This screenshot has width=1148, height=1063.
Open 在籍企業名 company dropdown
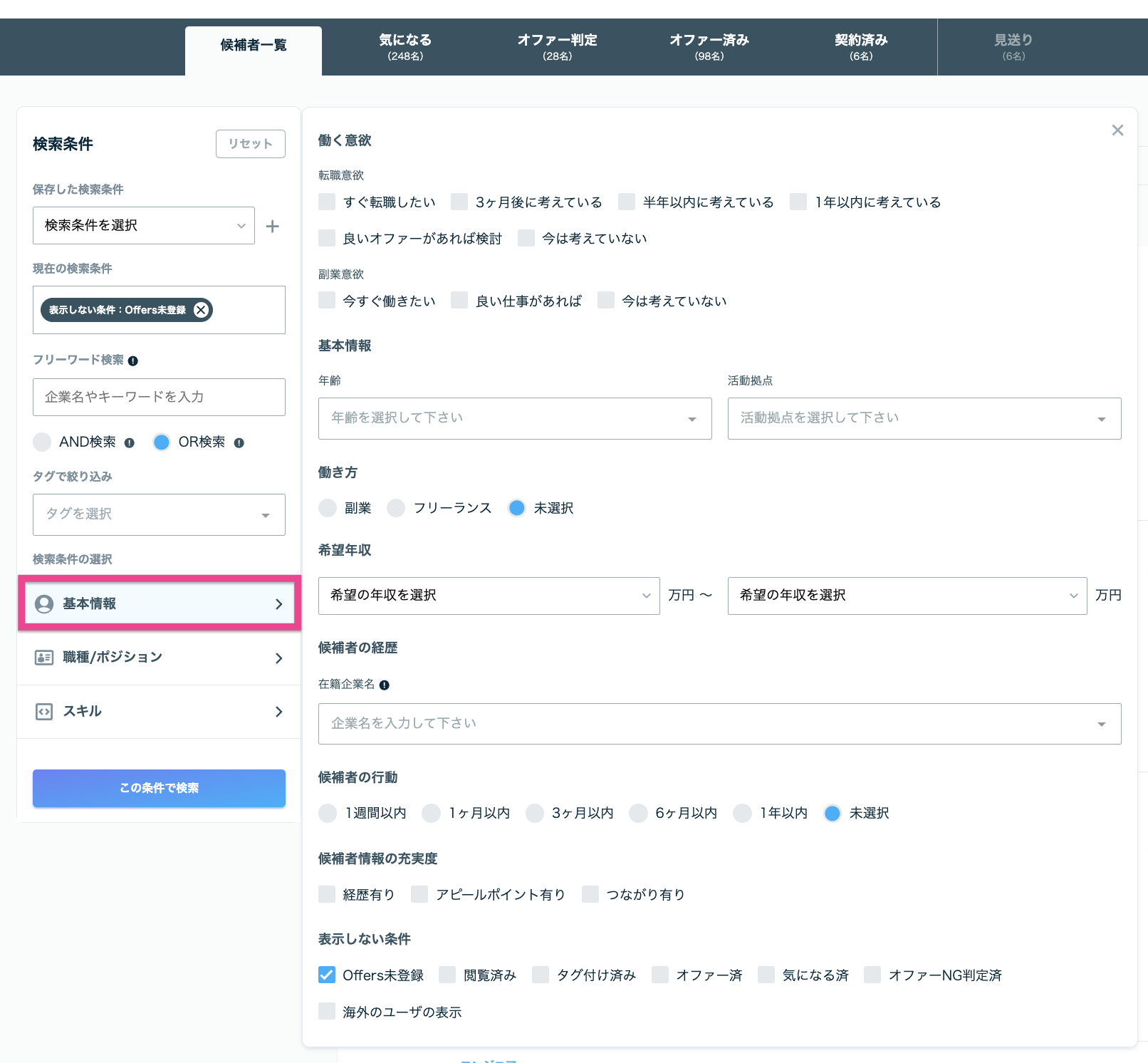(719, 724)
